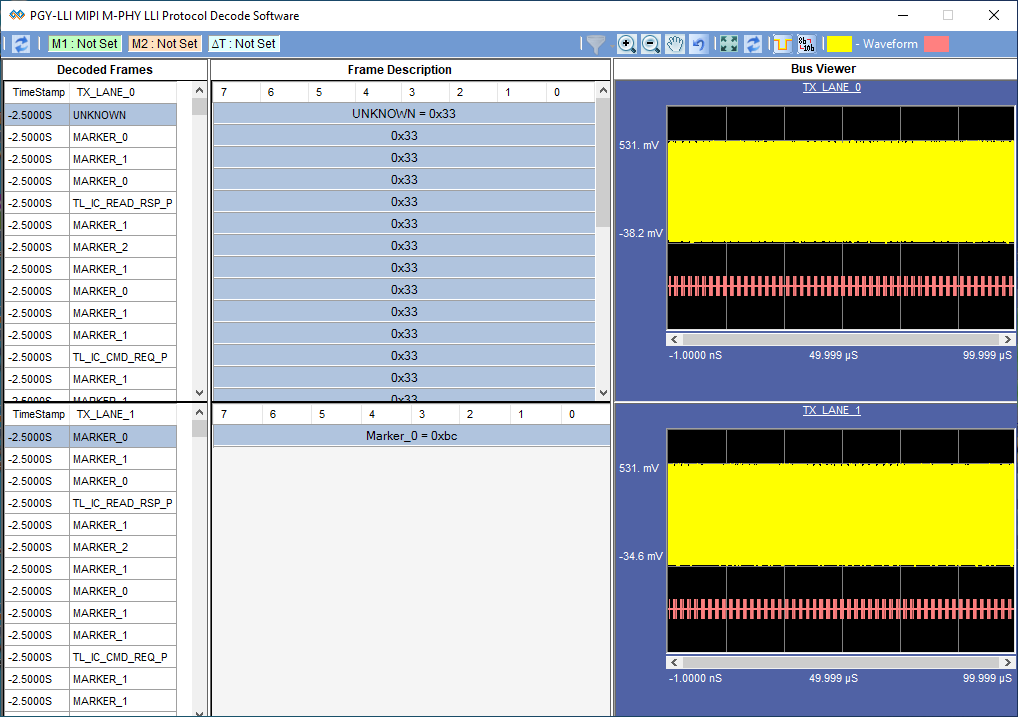Click the ΔT : Not Set label
Screen dimensions: 1018x717
(x=243, y=44)
